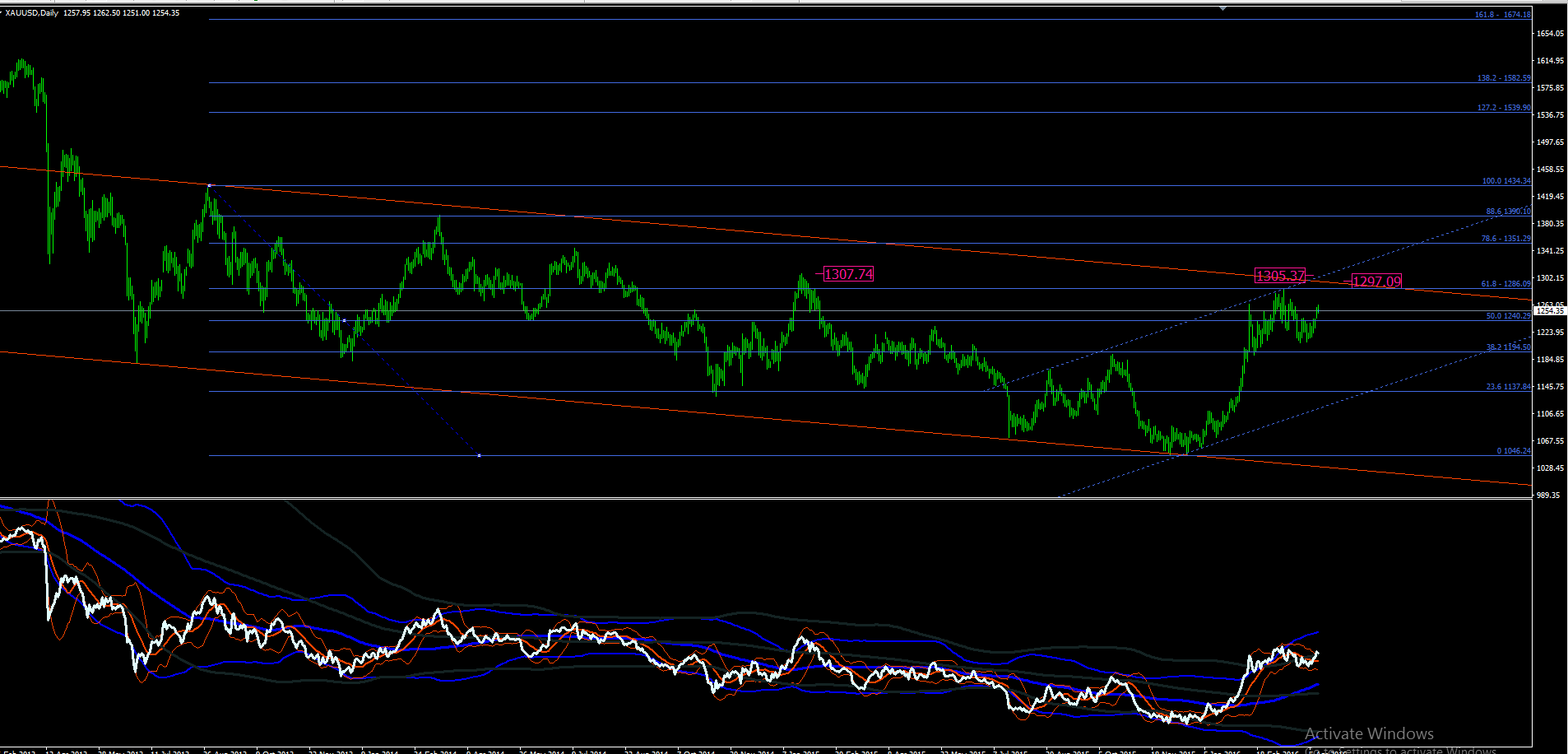The image size is (1568, 754).
Task: Click 1341.25 on the price axis
Action: (1550, 251)
